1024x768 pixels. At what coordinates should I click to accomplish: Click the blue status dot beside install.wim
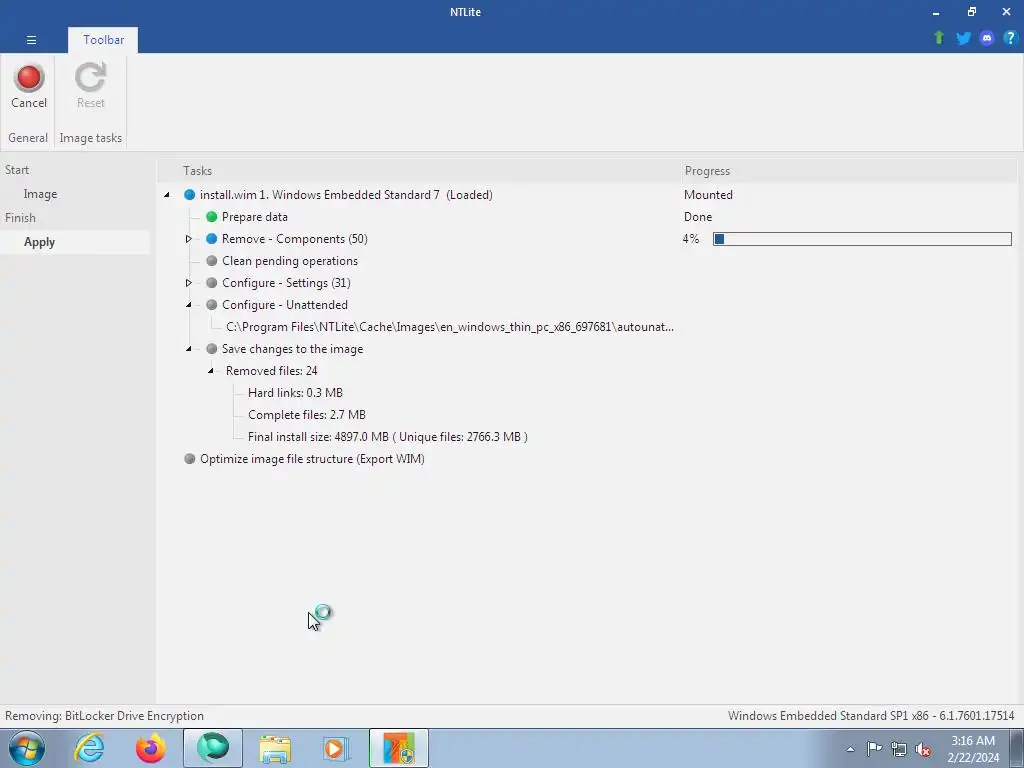[x=189, y=195]
